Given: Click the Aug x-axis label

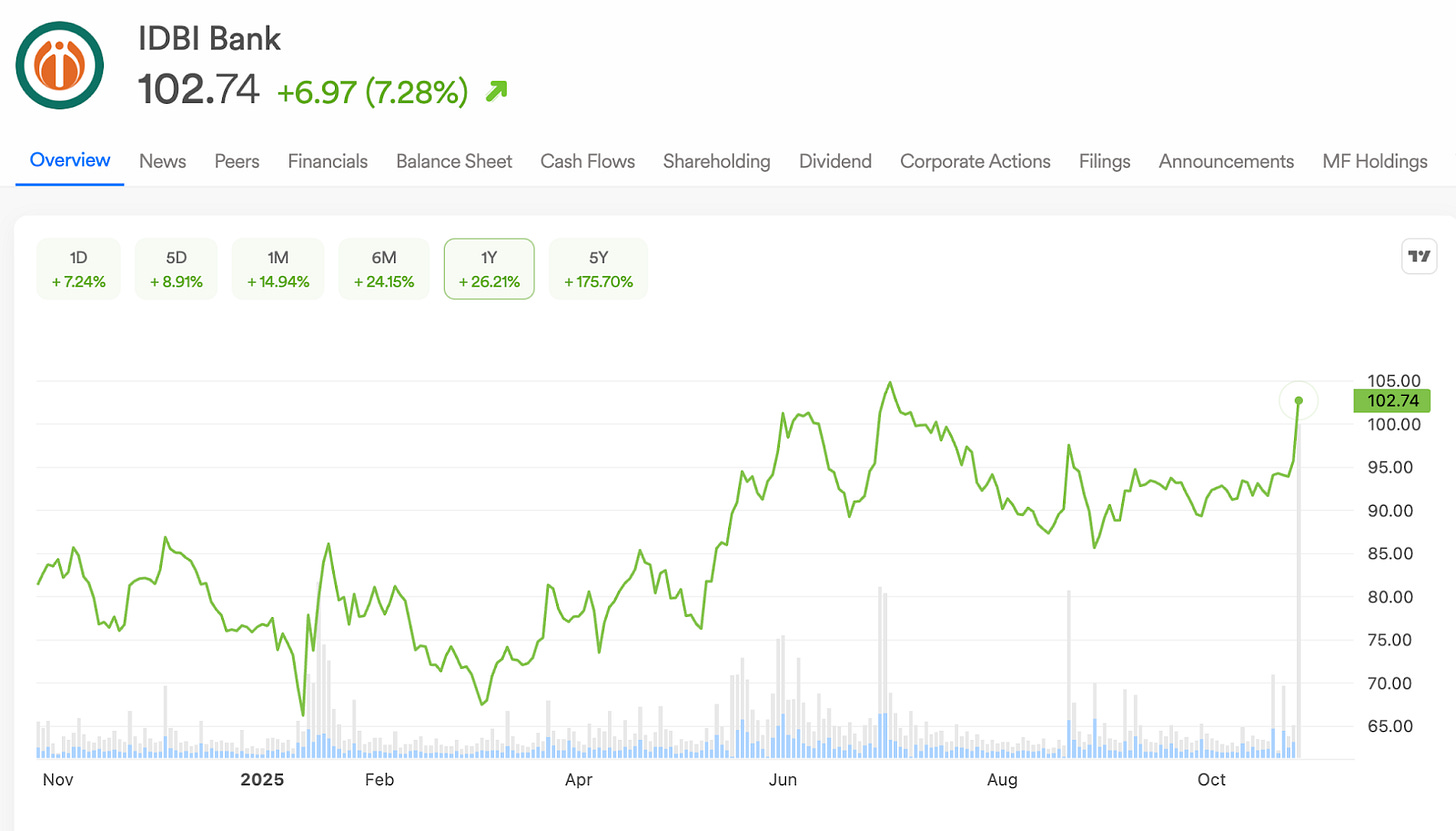Looking at the screenshot, I should click(x=1003, y=779).
